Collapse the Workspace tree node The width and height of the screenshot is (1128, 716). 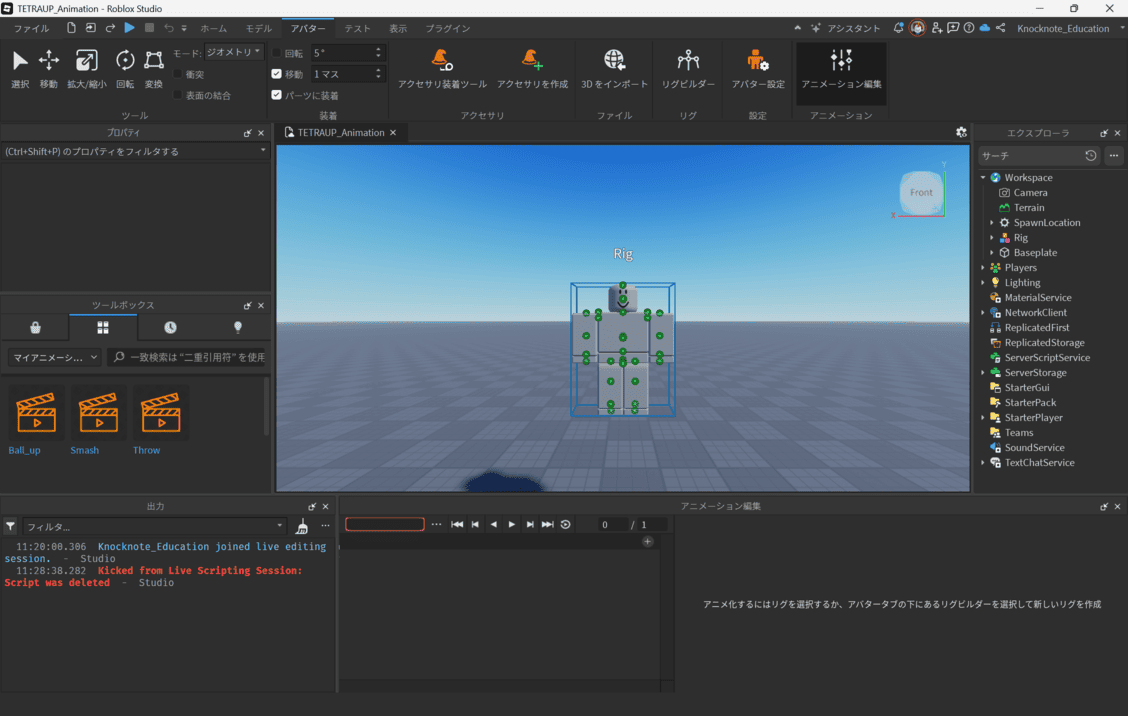click(x=983, y=178)
